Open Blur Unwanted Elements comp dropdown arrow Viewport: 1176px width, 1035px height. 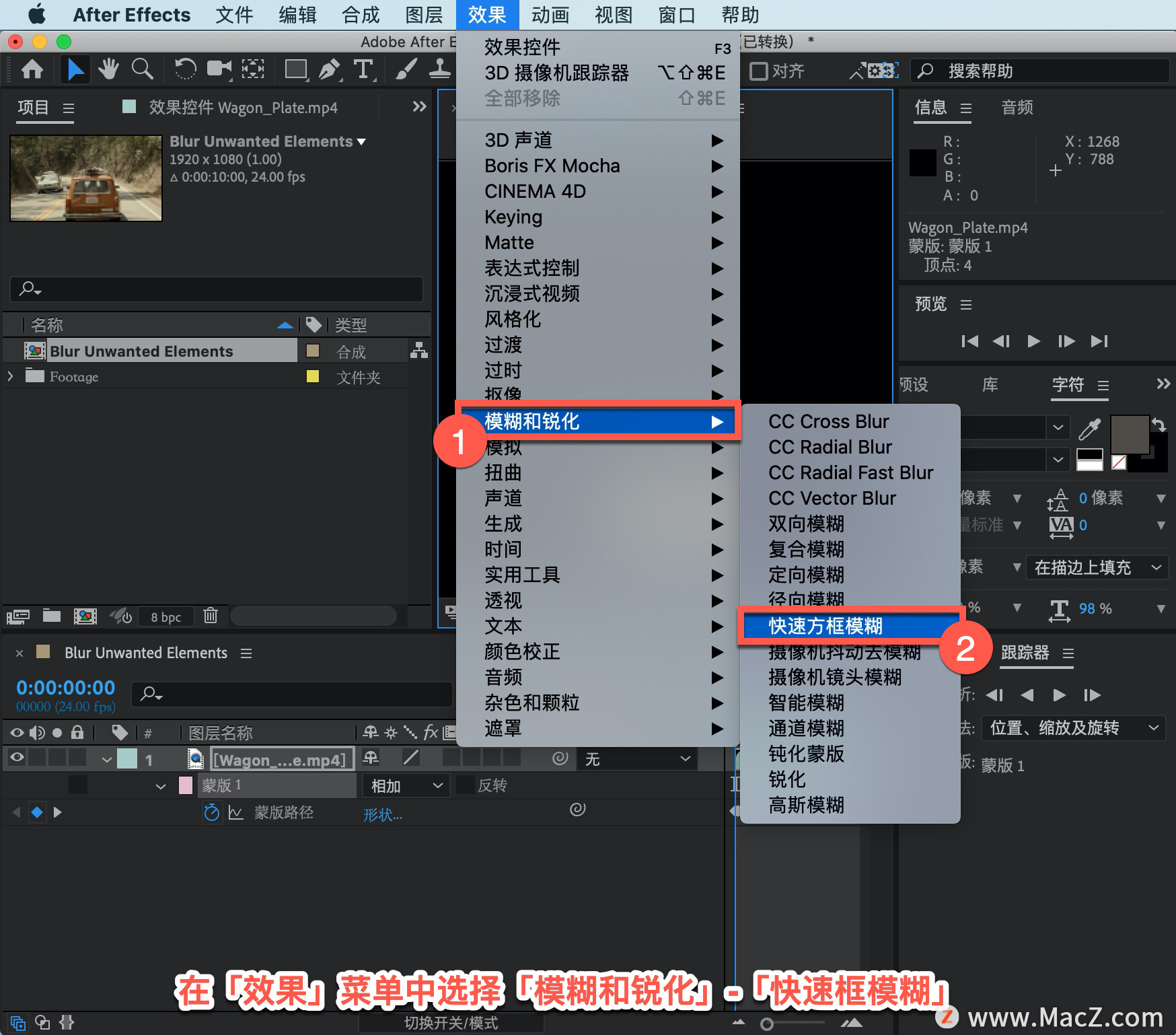(361, 141)
